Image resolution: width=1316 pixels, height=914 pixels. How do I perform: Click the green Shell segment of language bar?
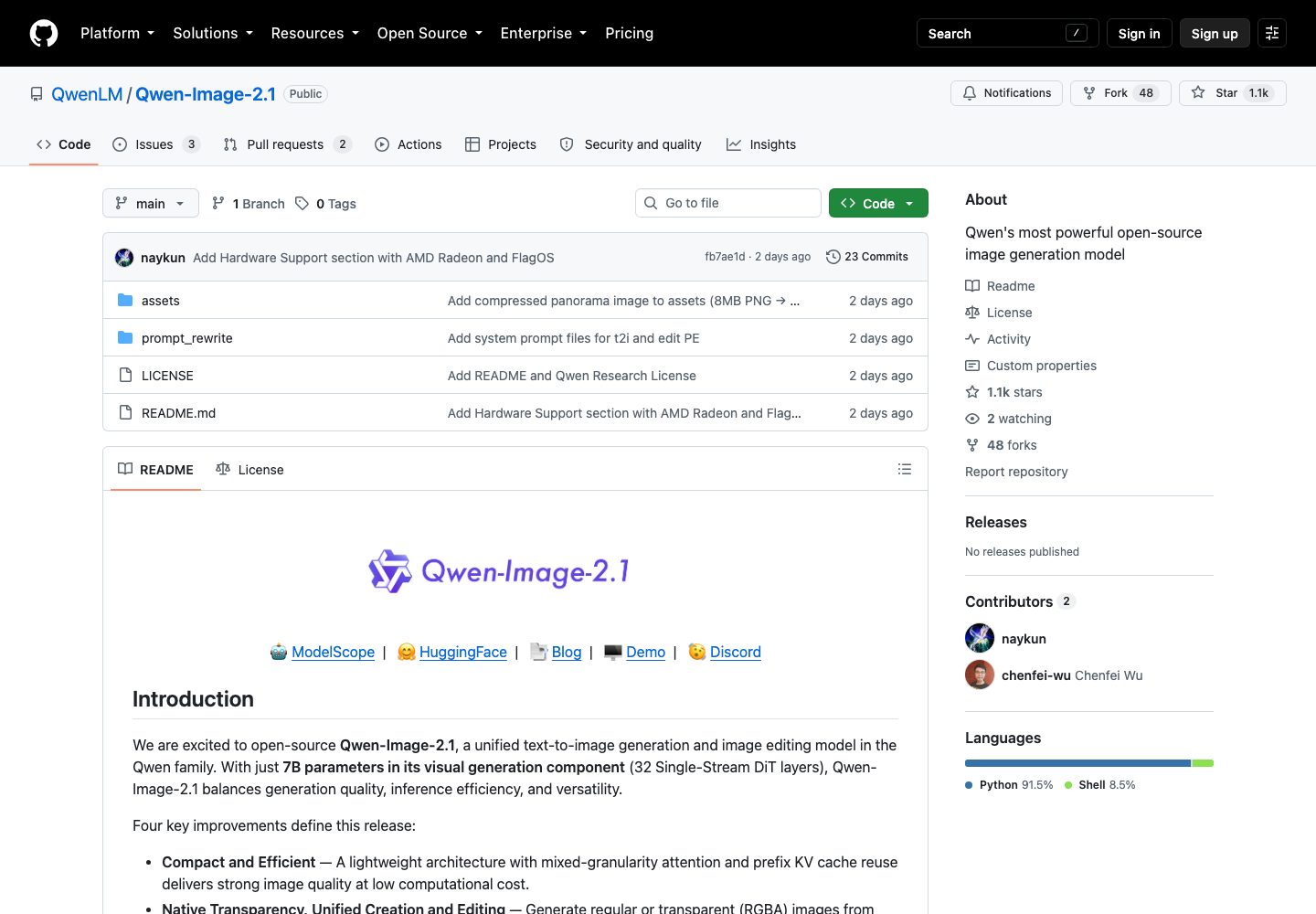[1203, 763]
